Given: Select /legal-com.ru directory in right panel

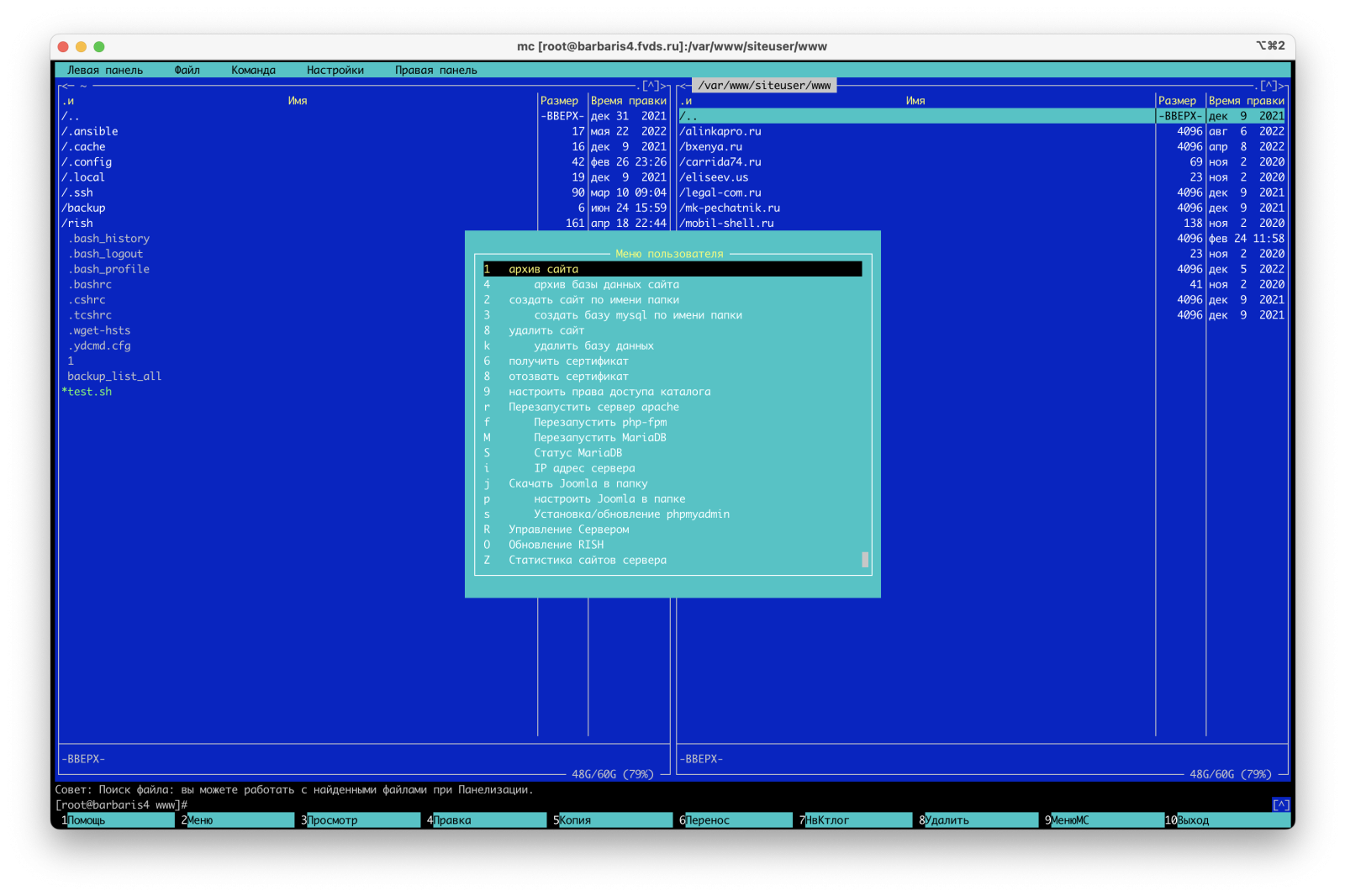Looking at the screenshot, I should [x=916, y=193].
